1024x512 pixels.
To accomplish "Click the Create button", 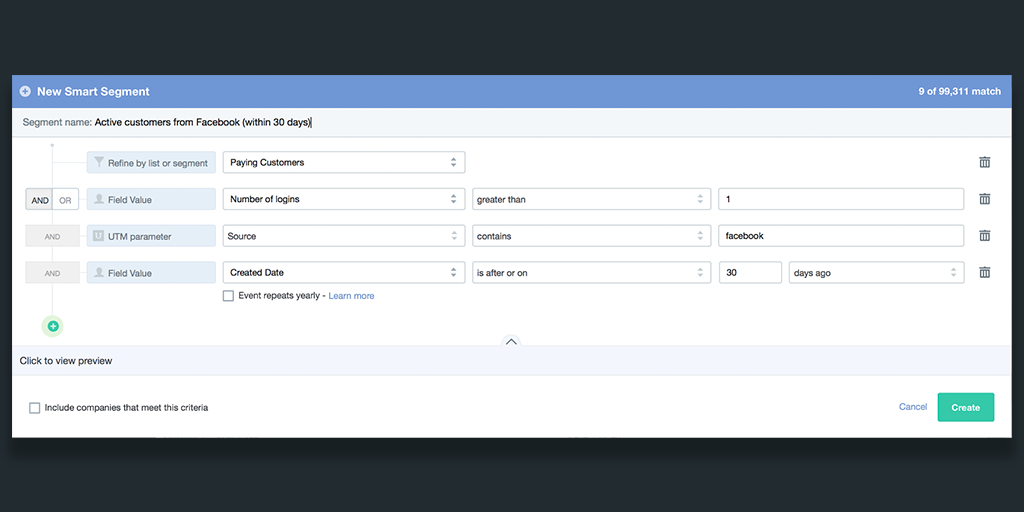I will click(x=966, y=407).
